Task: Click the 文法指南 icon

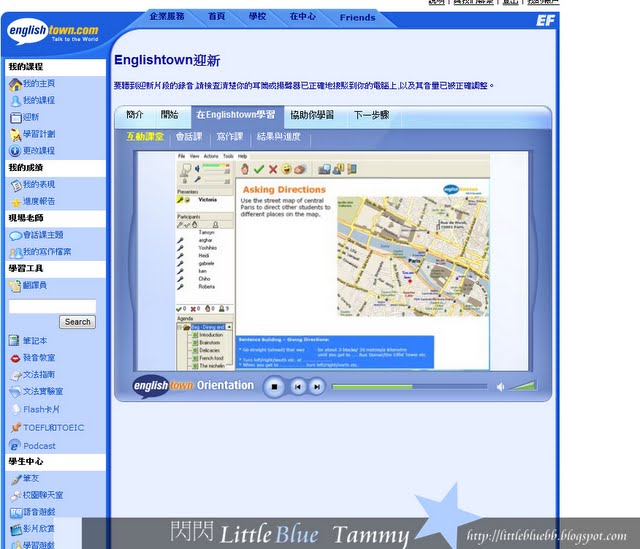Action: click(x=16, y=375)
